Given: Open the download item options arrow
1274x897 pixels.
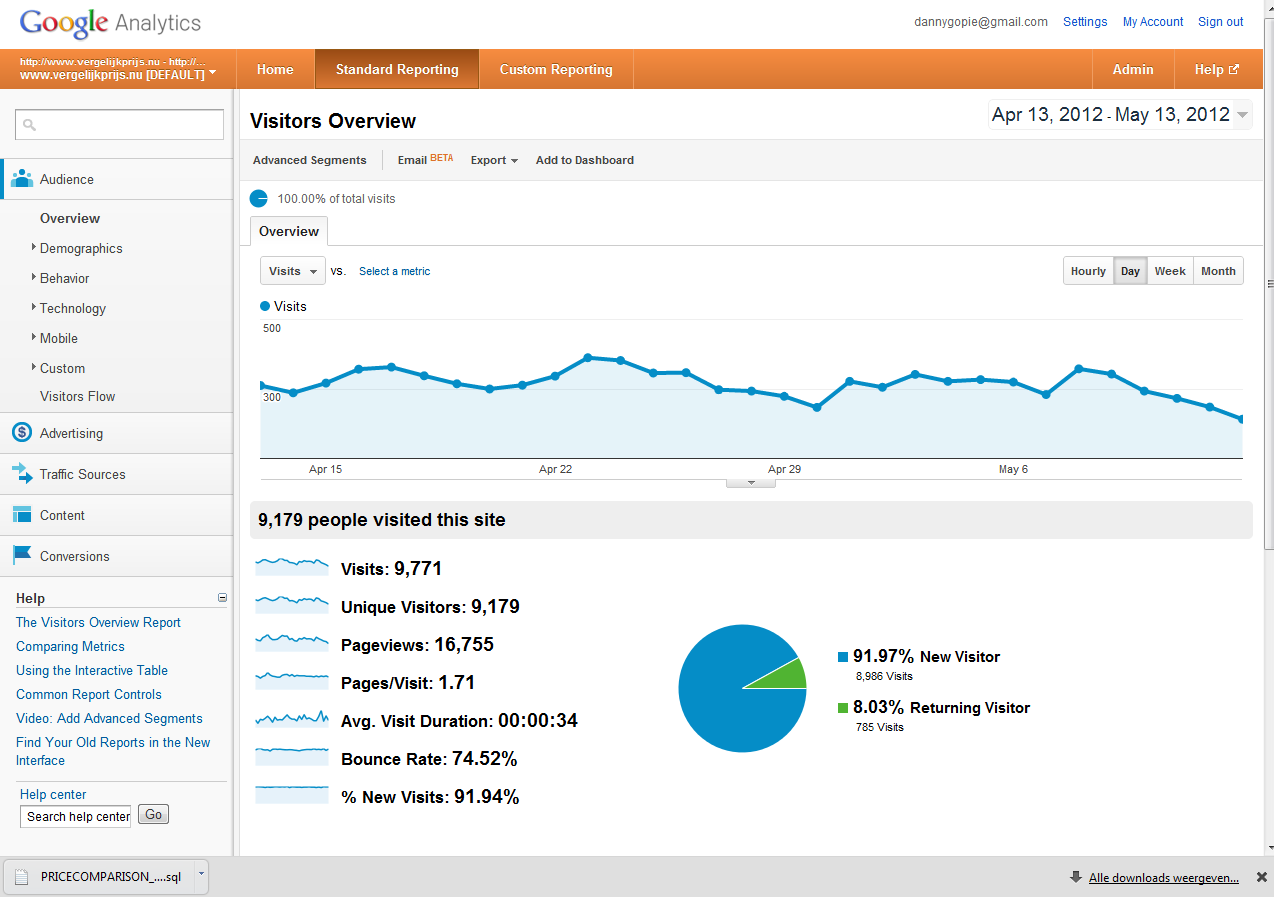Looking at the screenshot, I should (x=201, y=874).
